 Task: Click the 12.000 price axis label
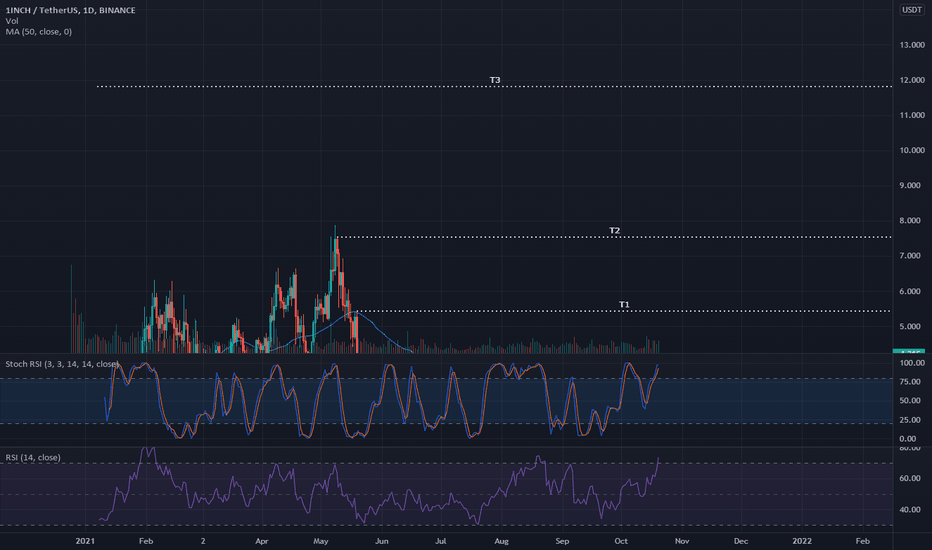point(912,80)
